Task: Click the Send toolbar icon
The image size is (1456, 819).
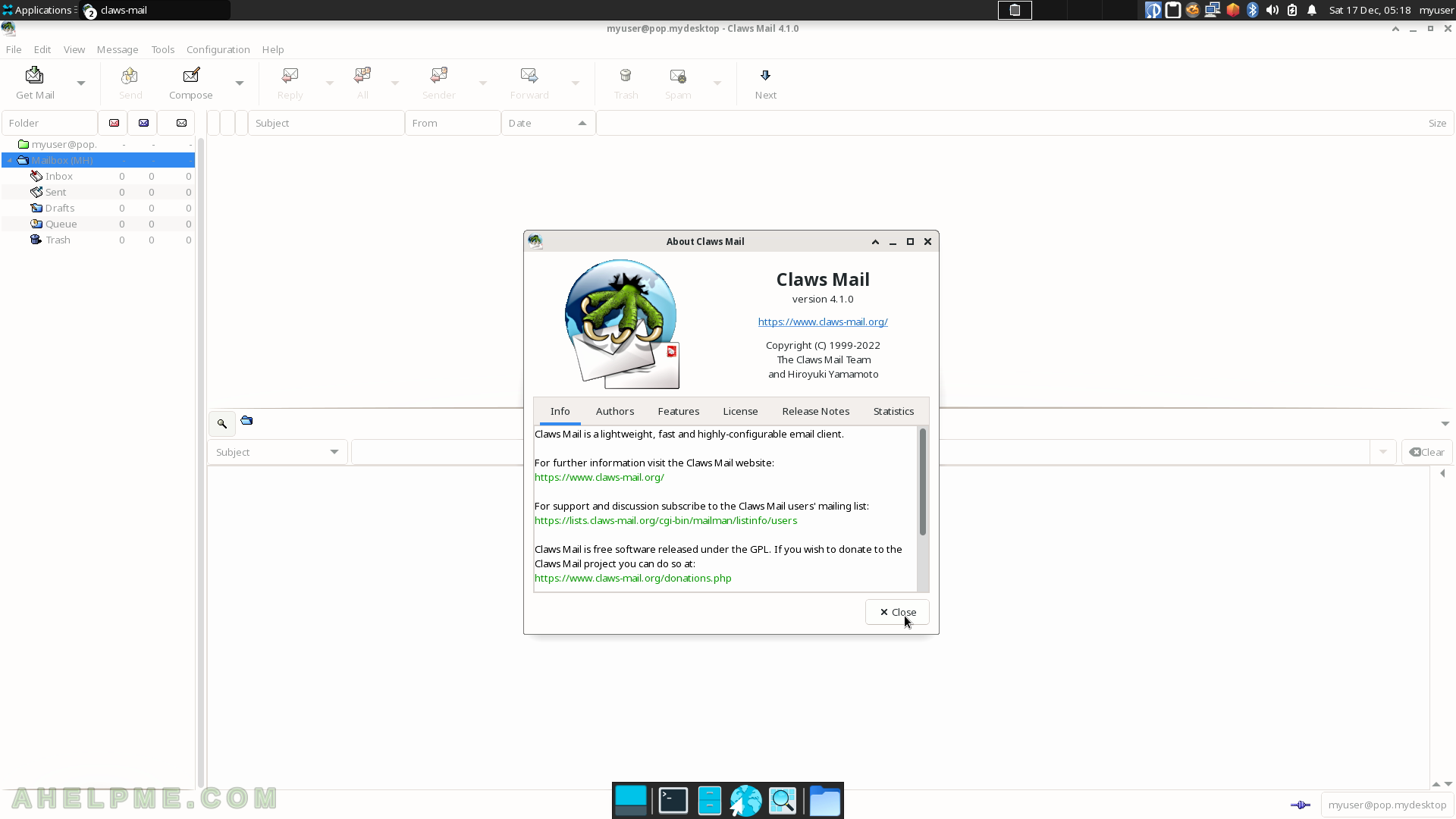Action: pos(130,83)
